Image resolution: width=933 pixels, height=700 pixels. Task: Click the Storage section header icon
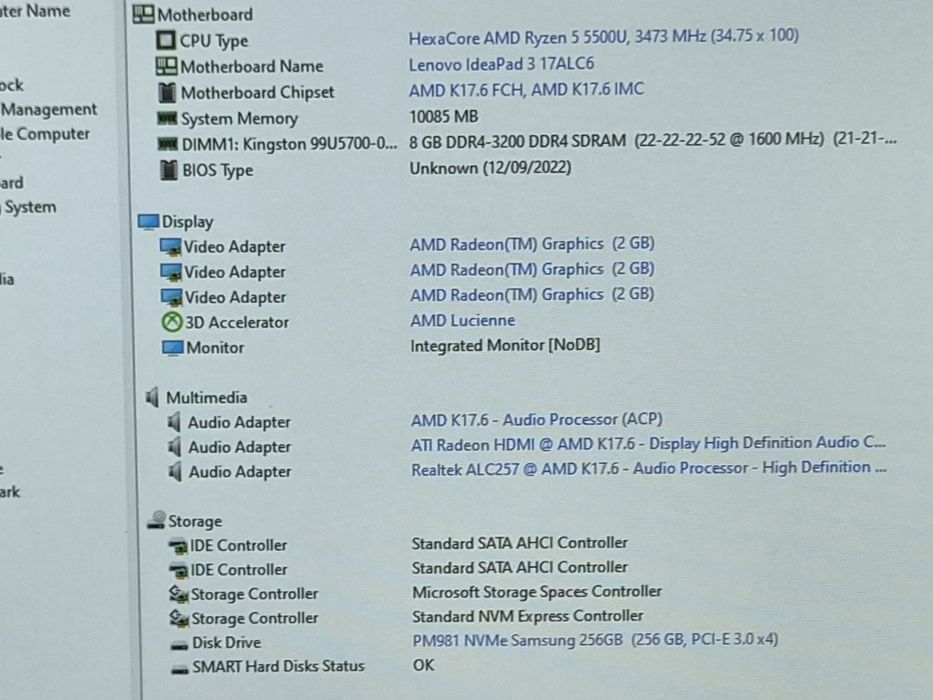pyautogui.click(x=156, y=520)
